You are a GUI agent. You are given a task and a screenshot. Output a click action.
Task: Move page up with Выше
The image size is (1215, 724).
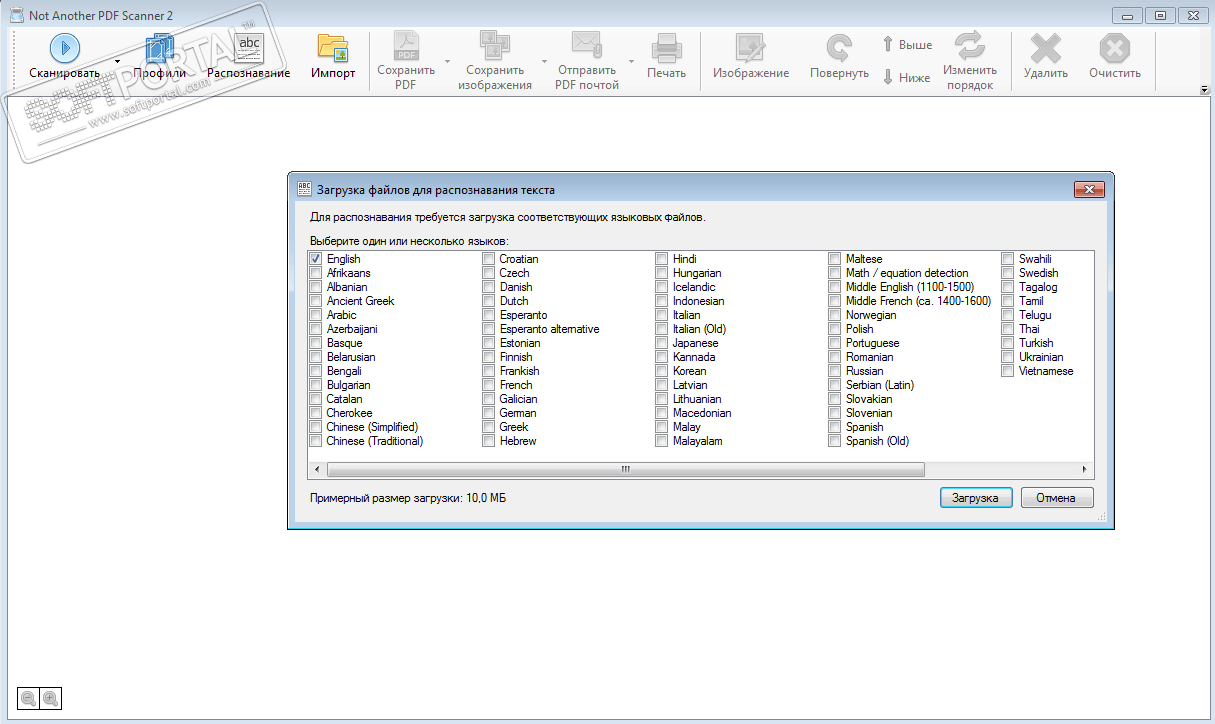[x=907, y=45]
